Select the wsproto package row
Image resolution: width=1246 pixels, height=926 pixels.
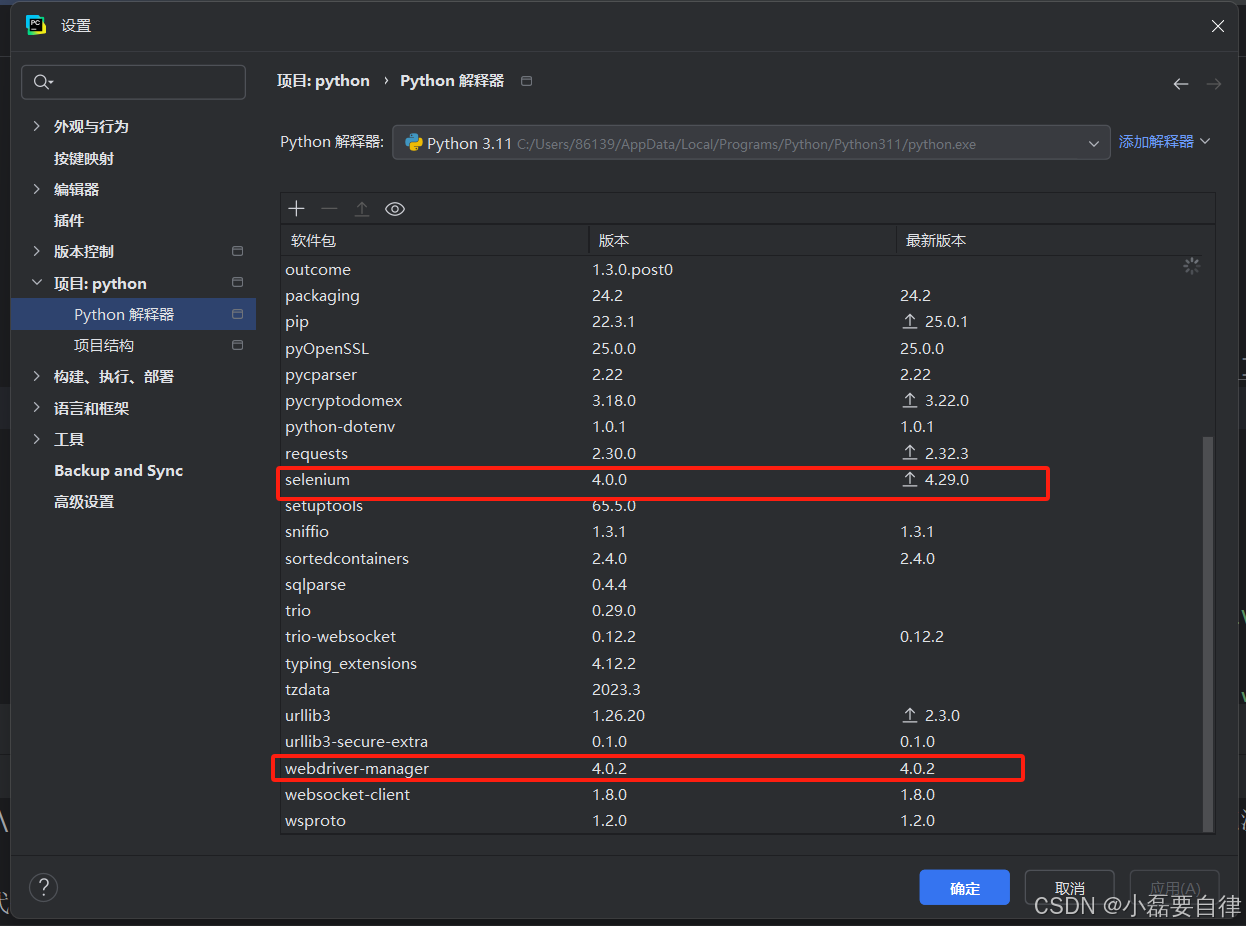pyautogui.click(x=741, y=820)
